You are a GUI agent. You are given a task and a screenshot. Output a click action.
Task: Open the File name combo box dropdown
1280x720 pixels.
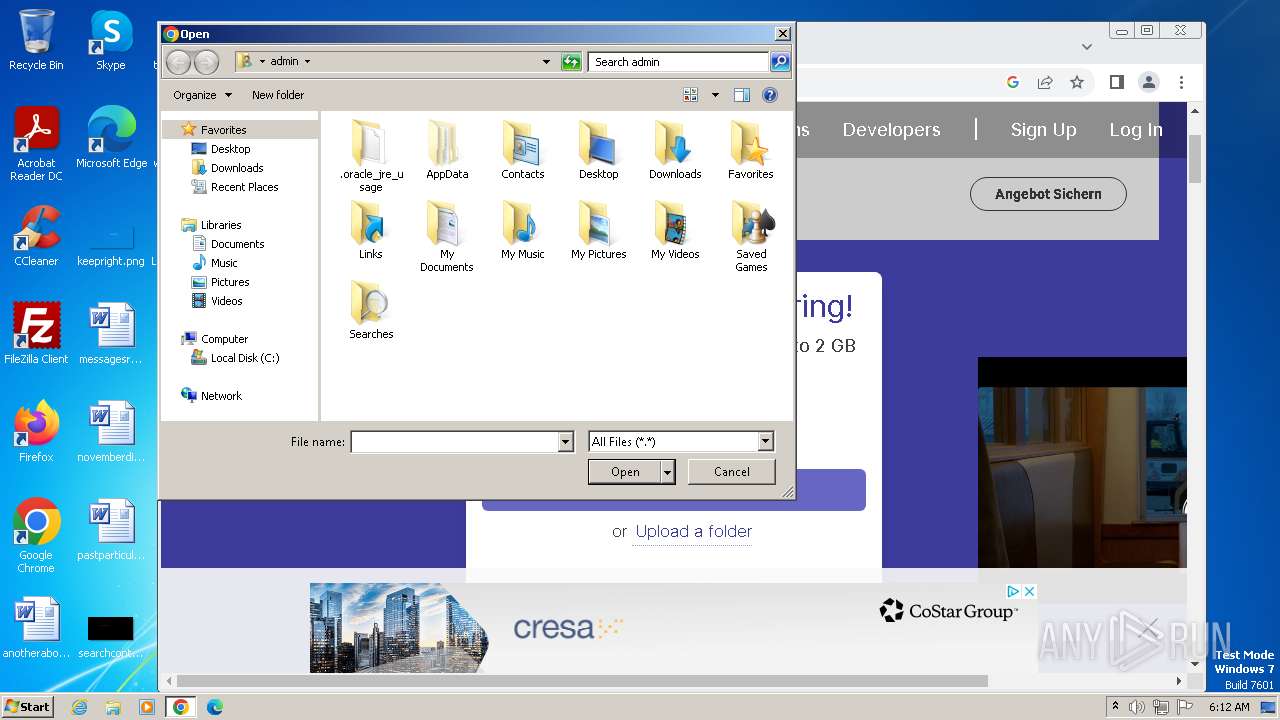566,442
